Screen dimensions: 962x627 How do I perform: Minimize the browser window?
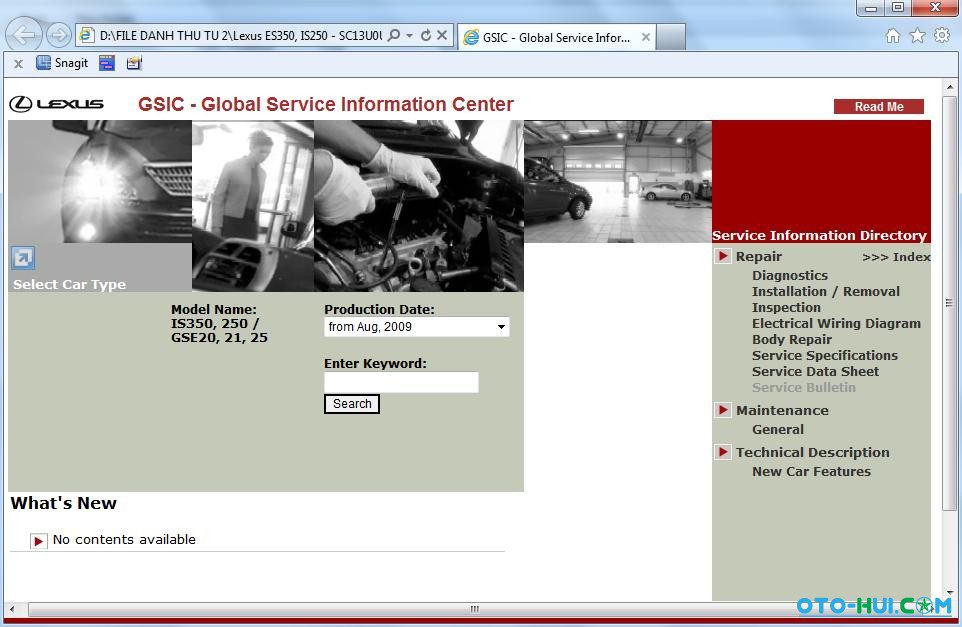[x=871, y=8]
